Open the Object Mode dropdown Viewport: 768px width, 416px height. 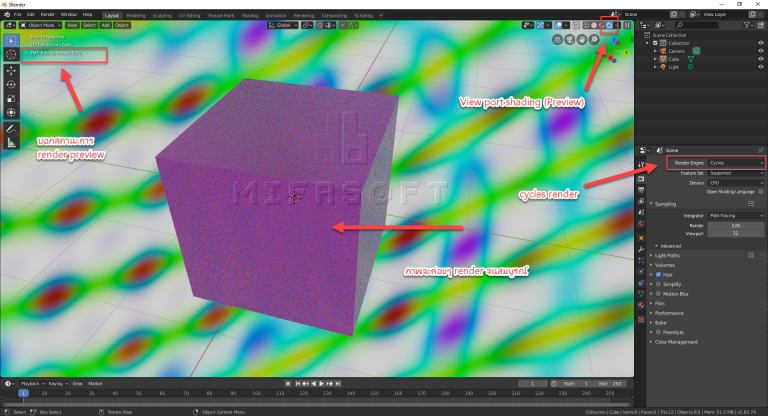pyautogui.click(x=41, y=25)
